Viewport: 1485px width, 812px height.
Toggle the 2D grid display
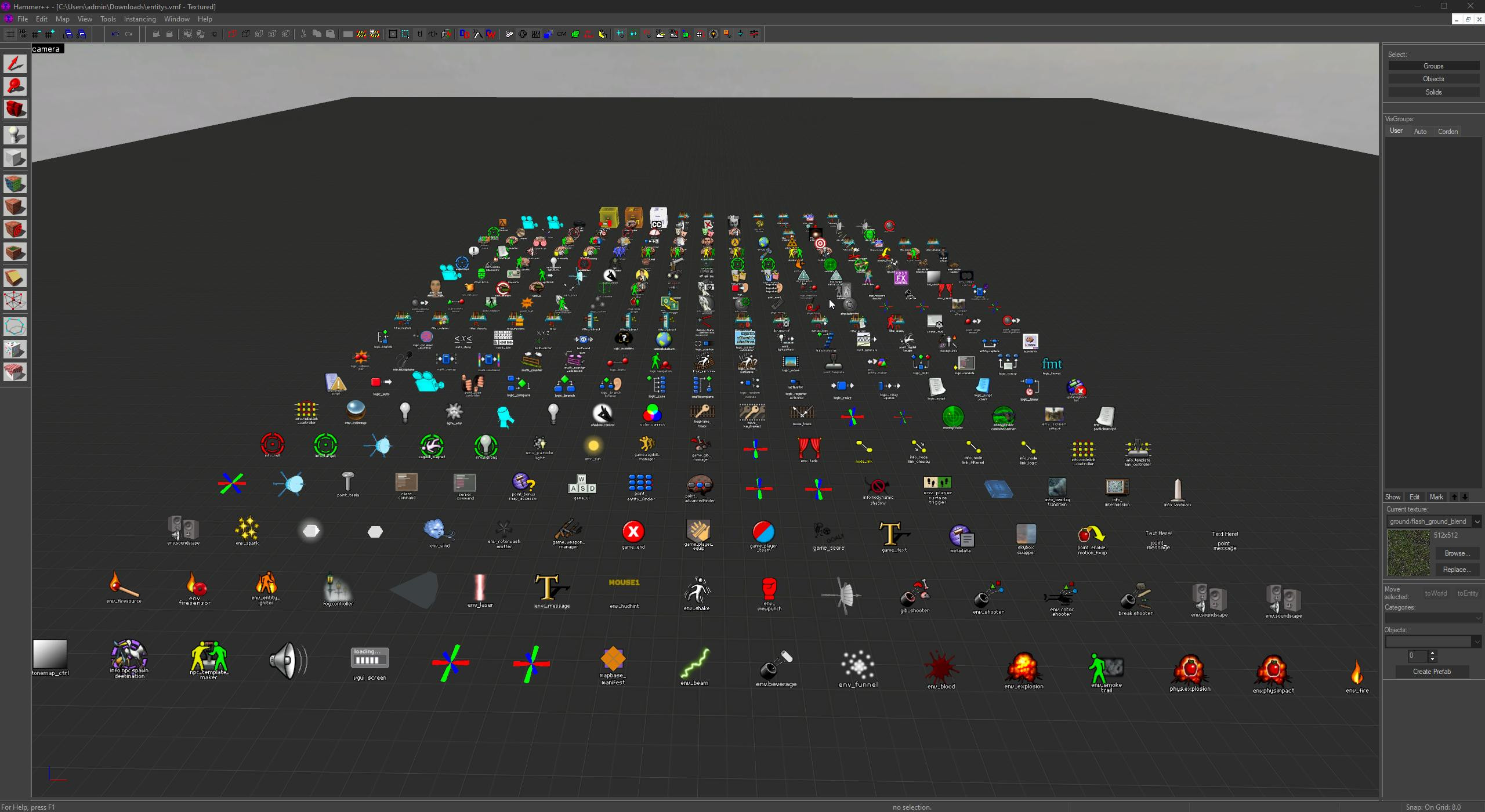point(10,34)
